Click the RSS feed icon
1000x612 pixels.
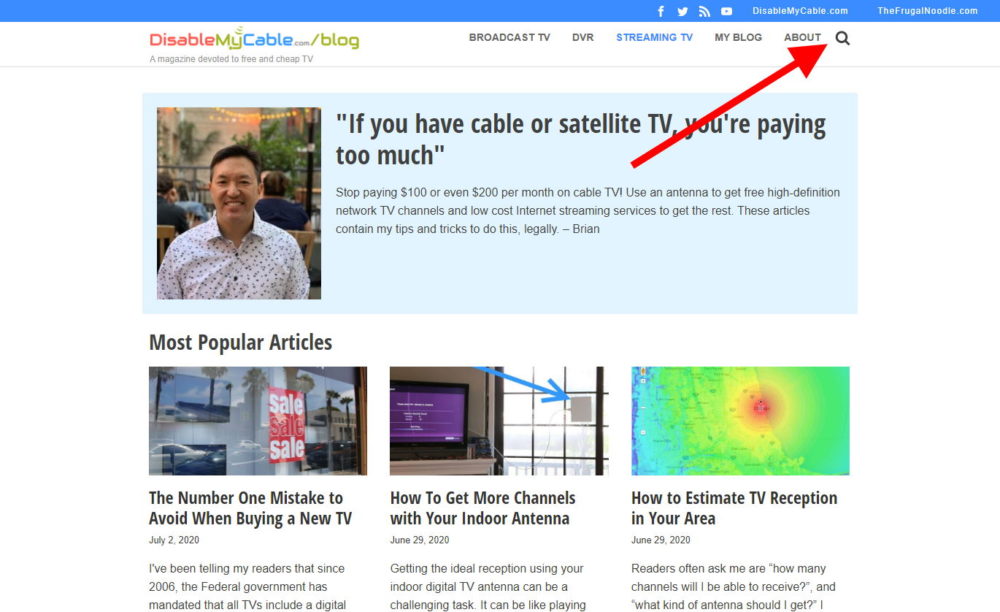pyautogui.click(x=704, y=11)
